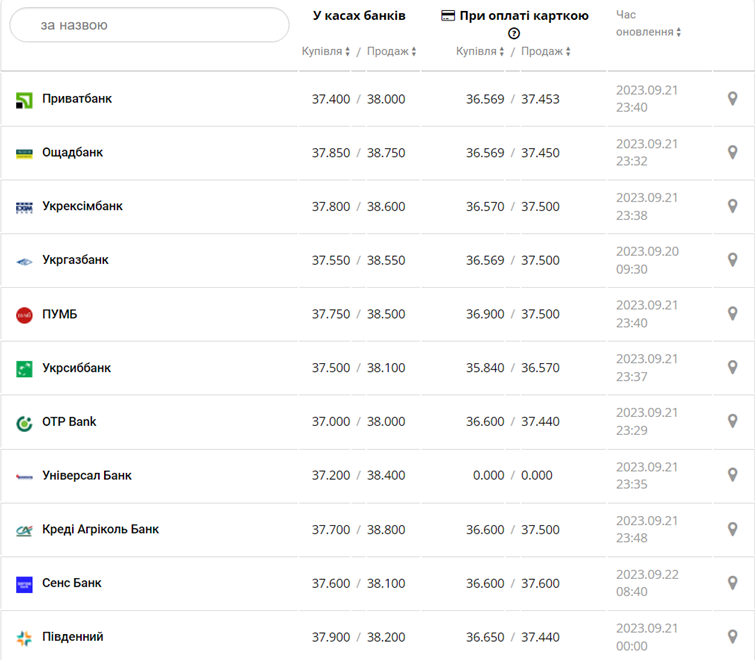Click the Південний bank logo icon

click(x=24, y=638)
